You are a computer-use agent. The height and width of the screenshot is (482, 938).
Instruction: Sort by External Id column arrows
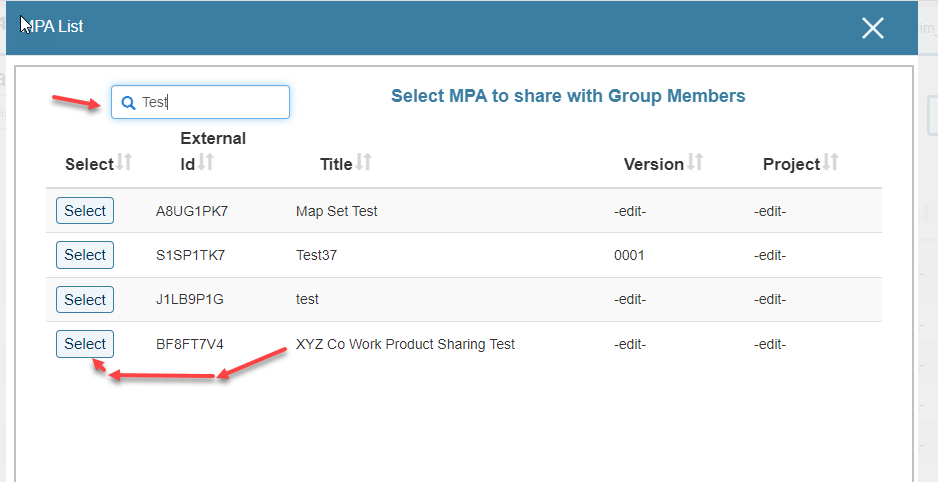click(205, 162)
